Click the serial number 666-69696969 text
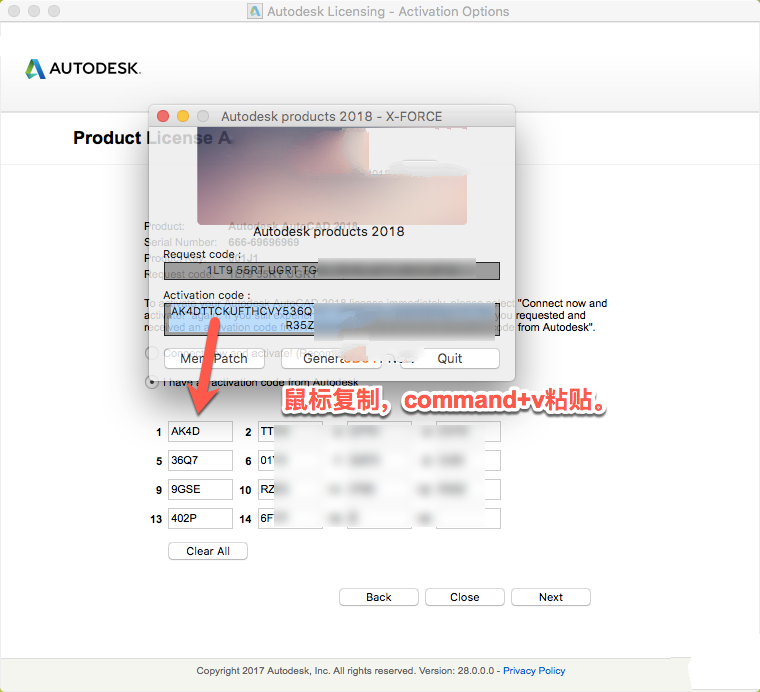Viewport: 760px width, 692px height. (x=264, y=242)
